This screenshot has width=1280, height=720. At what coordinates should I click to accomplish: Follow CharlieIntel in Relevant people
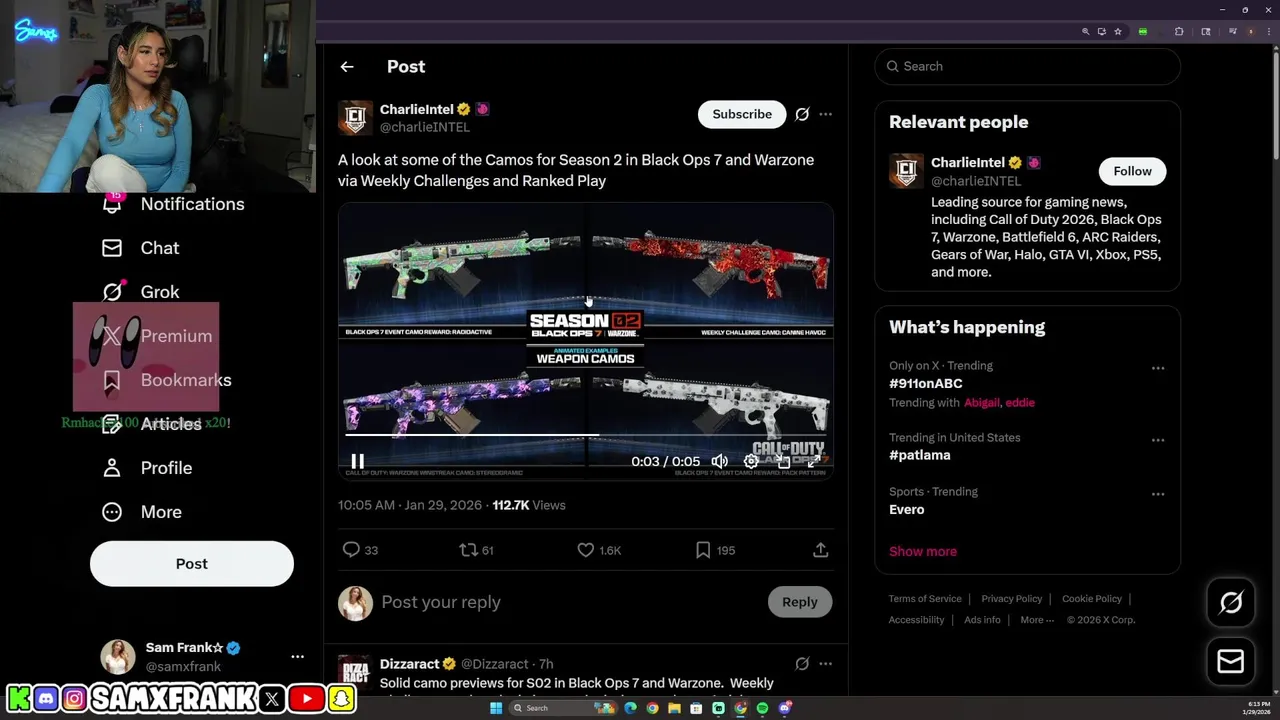coord(1133,171)
